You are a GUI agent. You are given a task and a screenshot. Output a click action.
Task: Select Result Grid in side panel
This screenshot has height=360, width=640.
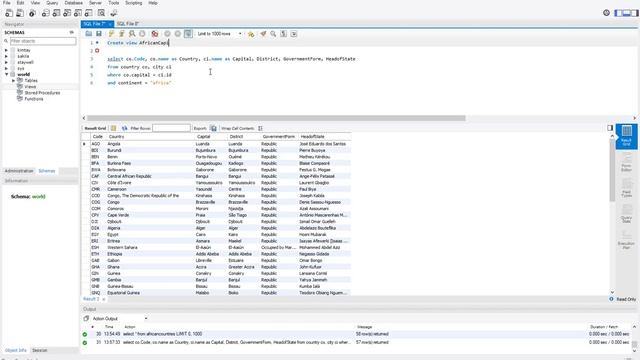tap(627, 136)
